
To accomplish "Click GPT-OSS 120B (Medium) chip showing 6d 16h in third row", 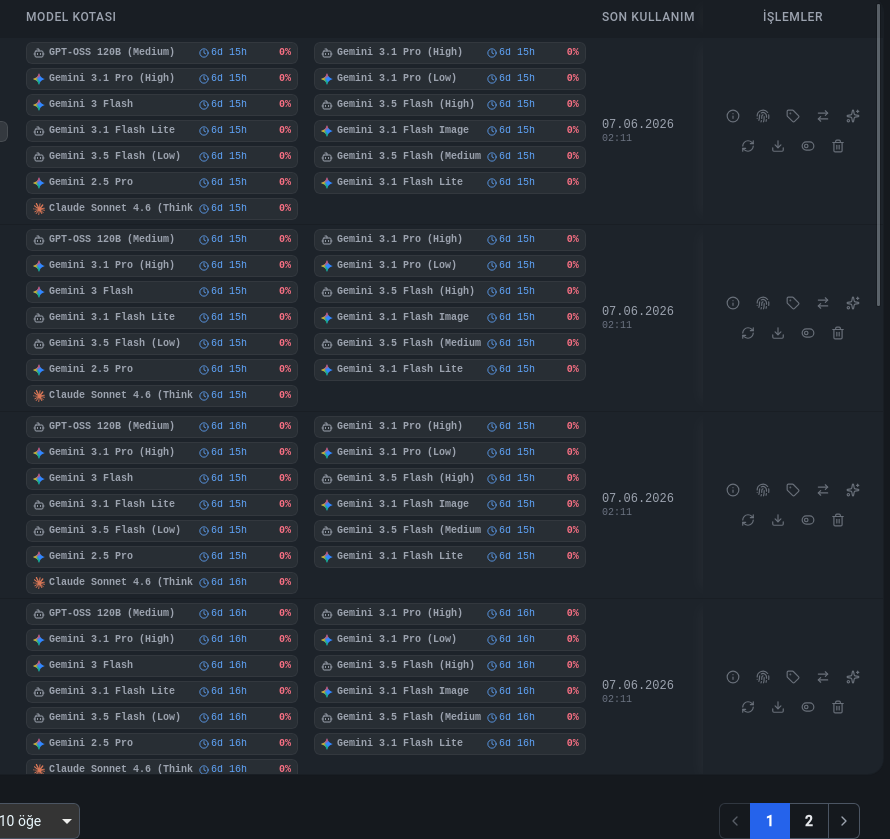I will tap(162, 426).
